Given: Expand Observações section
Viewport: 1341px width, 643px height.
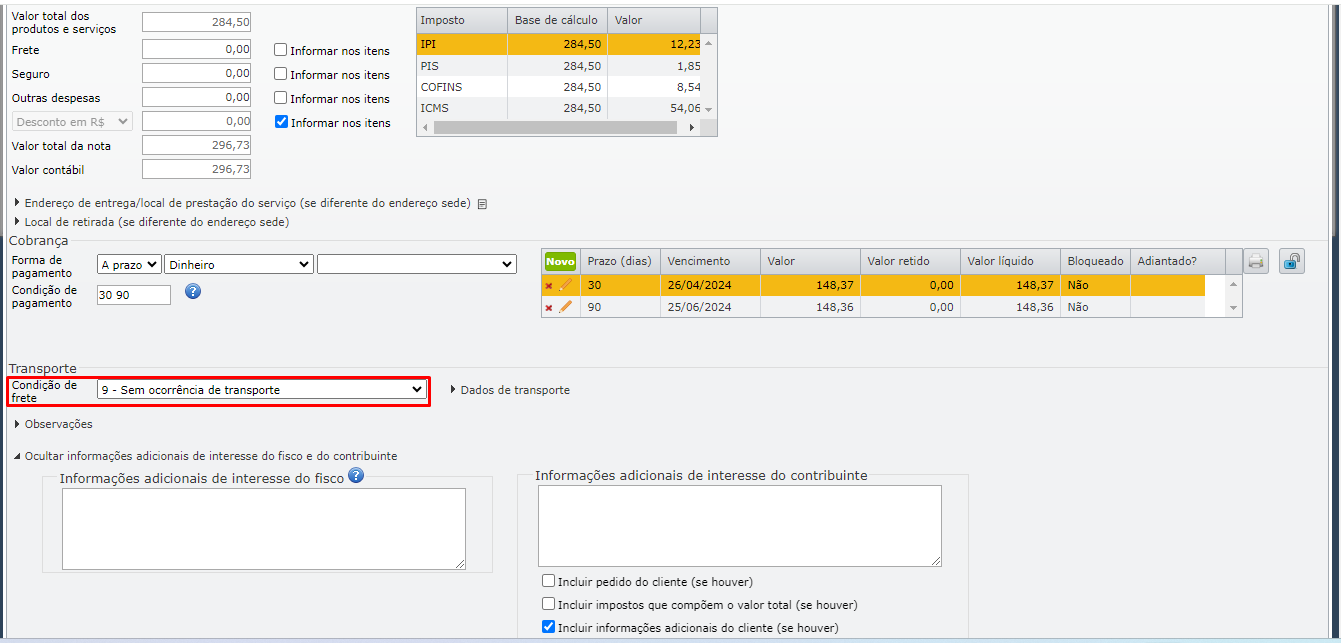Looking at the screenshot, I should coord(52,424).
